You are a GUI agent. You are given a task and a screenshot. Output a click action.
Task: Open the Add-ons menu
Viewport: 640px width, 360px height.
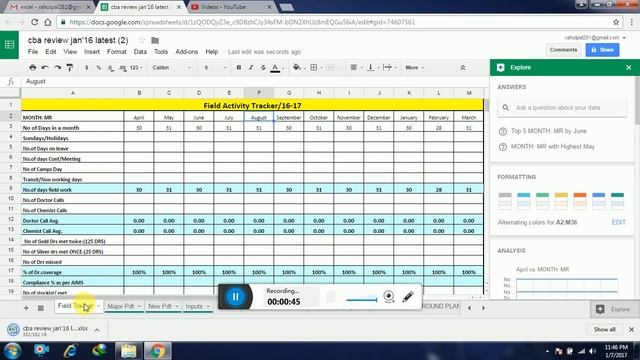coord(187,52)
